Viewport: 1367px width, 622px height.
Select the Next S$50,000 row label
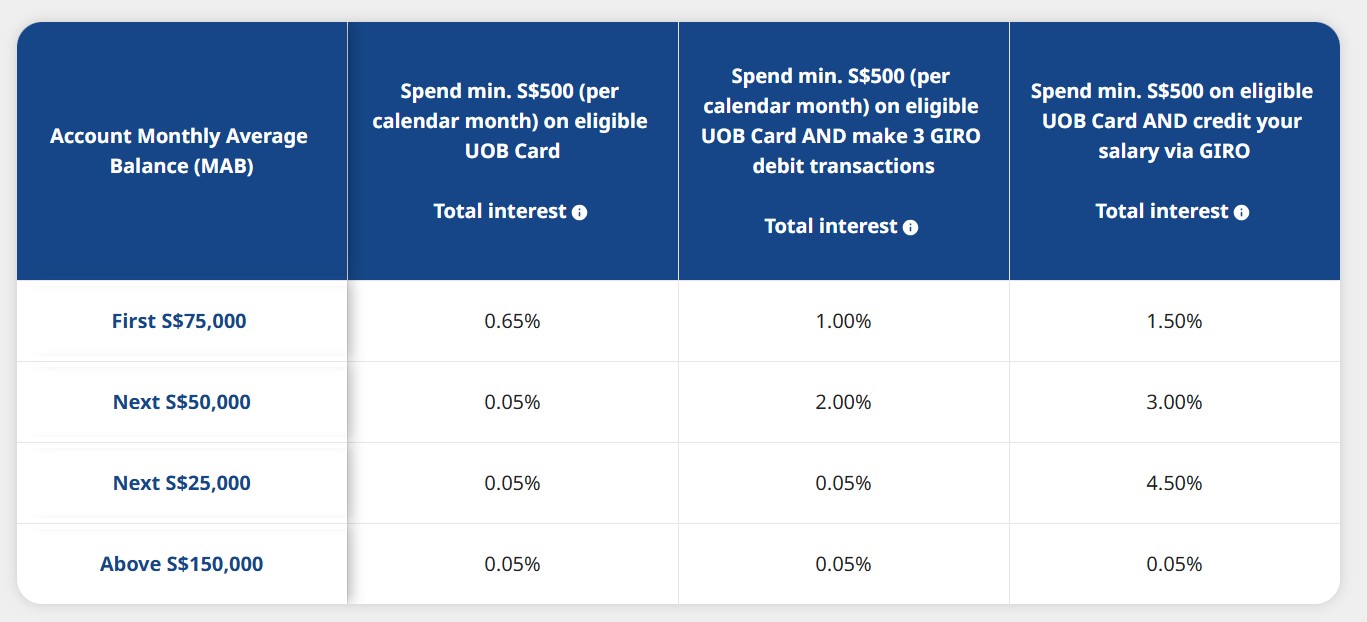pos(181,402)
